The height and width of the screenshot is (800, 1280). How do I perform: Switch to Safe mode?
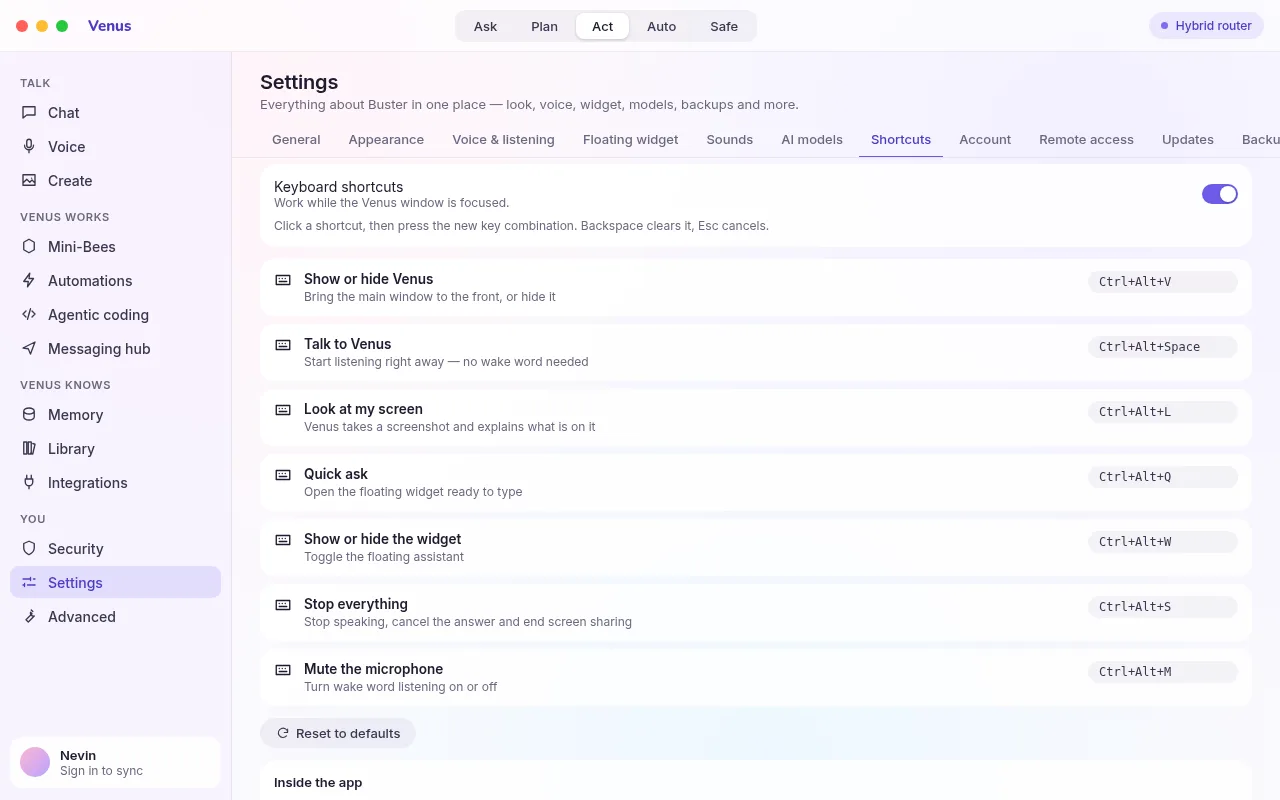(x=724, y=26)
